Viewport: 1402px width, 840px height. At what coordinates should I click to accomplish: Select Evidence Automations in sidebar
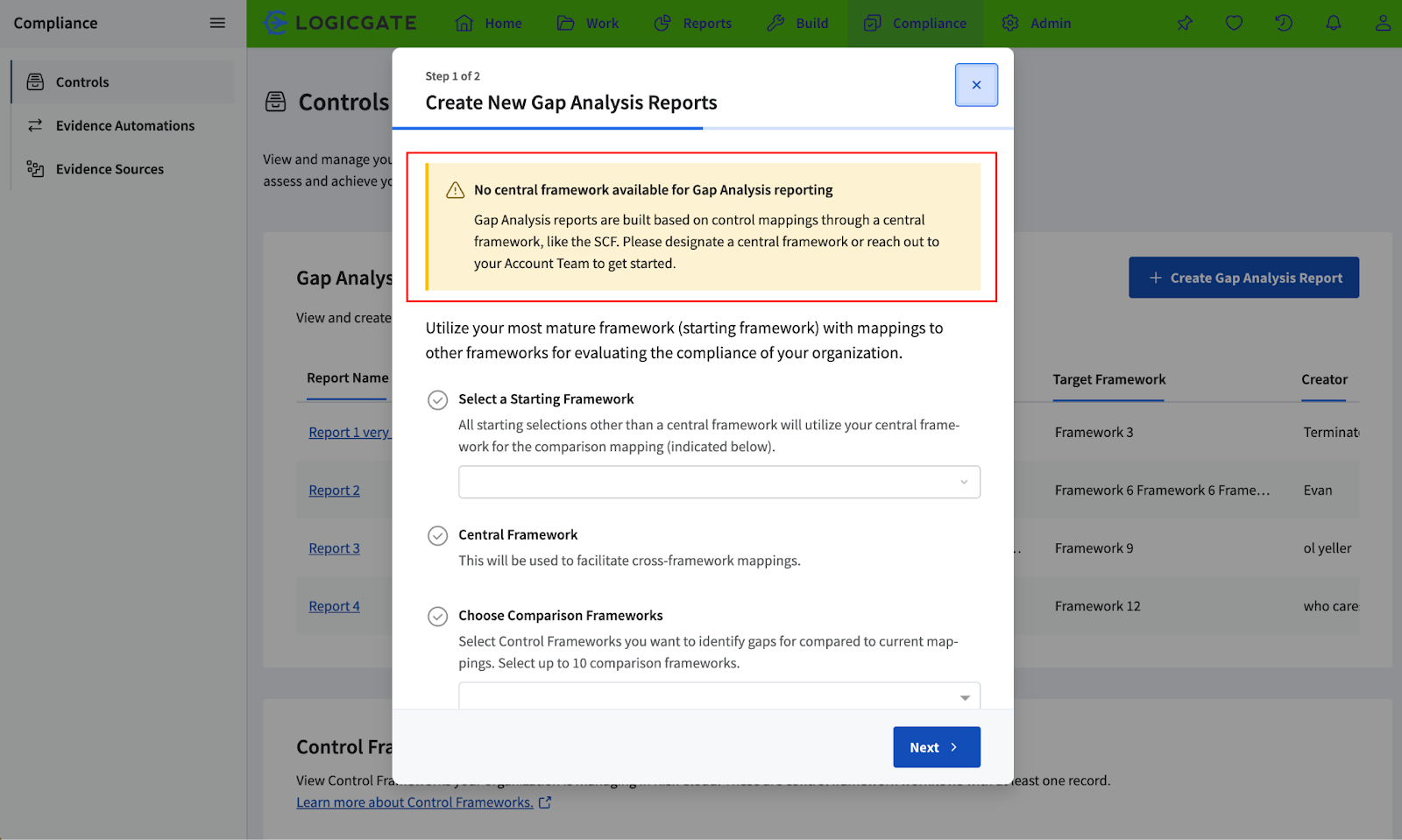[x=124, y=126]
